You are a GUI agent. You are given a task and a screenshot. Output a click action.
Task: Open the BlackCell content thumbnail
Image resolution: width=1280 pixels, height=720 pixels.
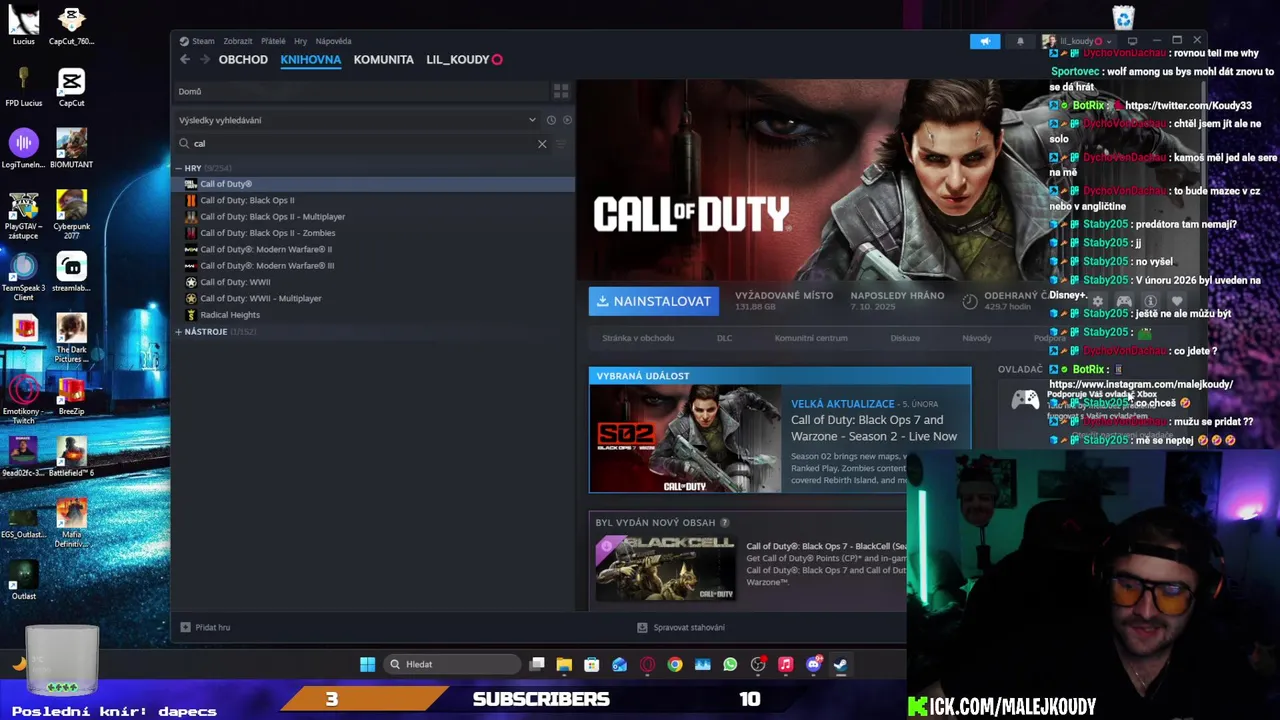665,568
